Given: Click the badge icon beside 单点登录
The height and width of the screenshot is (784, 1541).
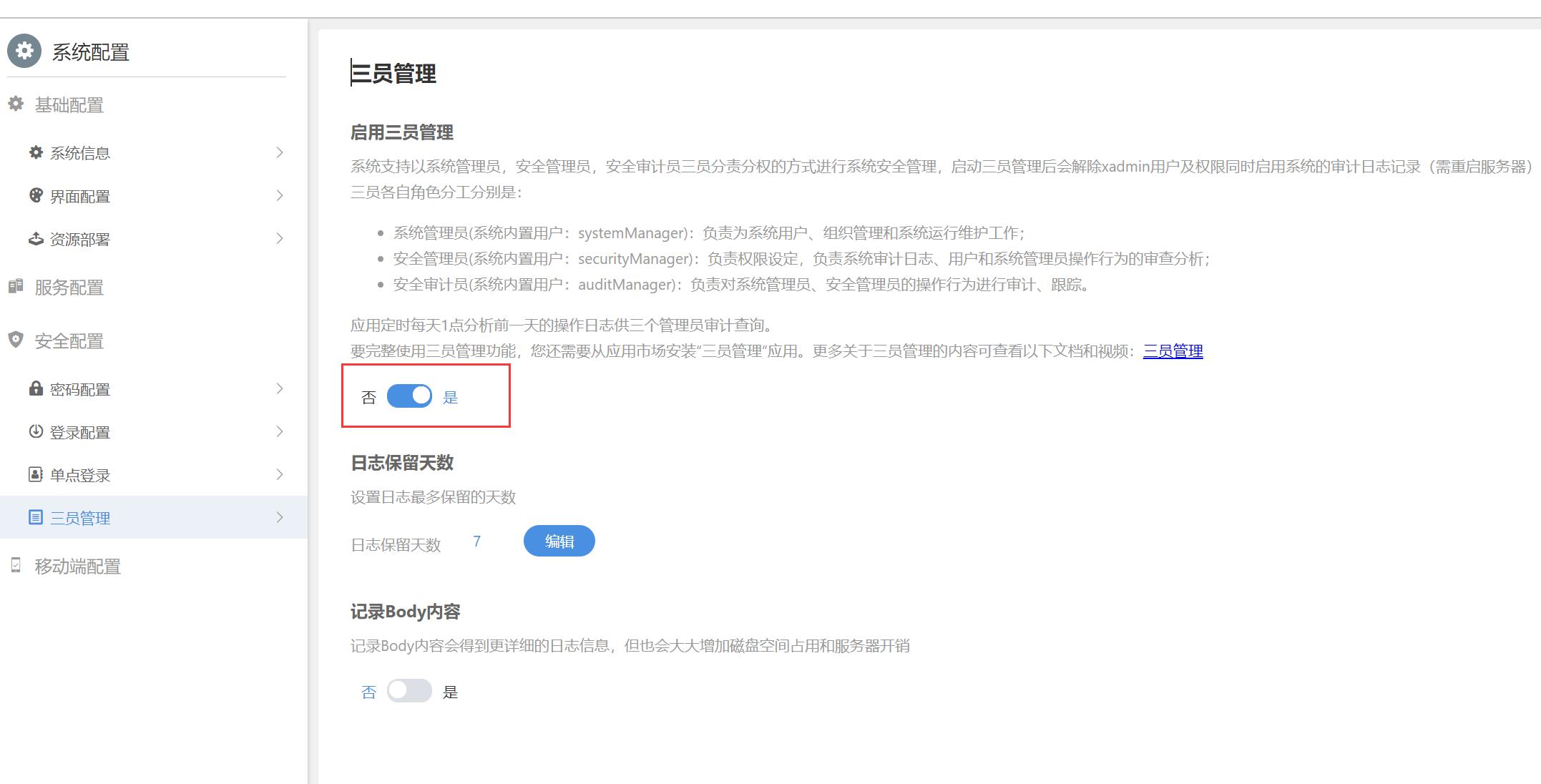Looking at the screenshot, I should (36, 474).
